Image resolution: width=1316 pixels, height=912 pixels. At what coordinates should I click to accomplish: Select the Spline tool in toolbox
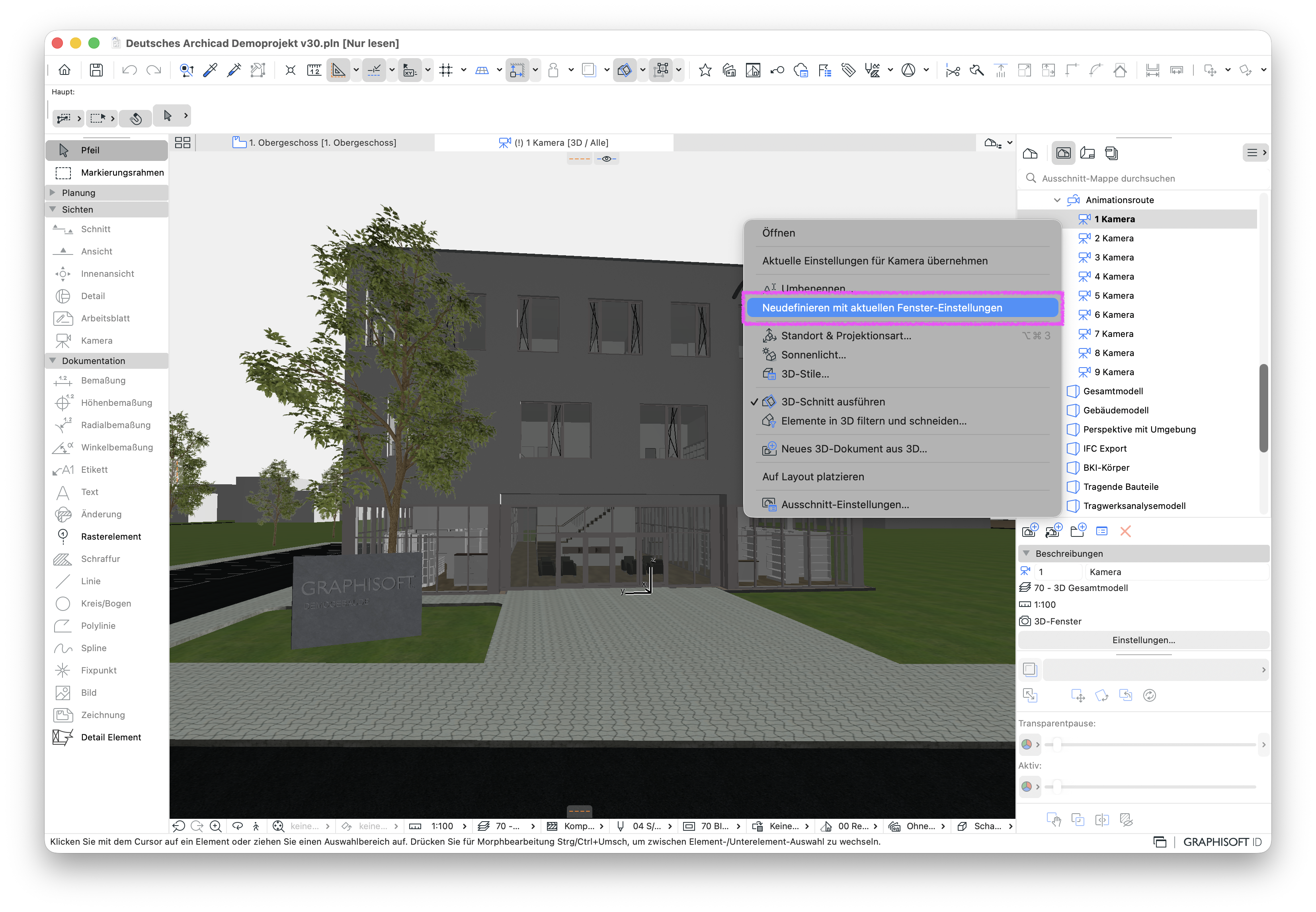[x=94, y=648]
